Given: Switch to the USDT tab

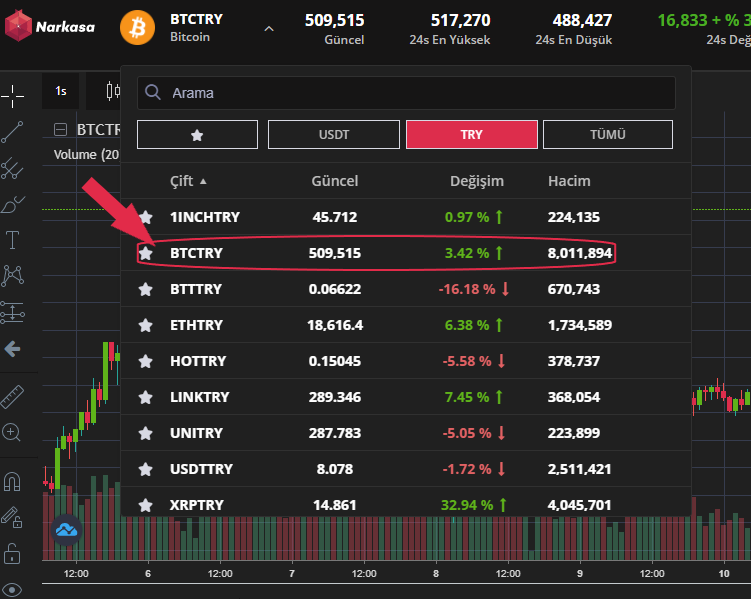Looking at the screenshot, I should tap(334, 135).
